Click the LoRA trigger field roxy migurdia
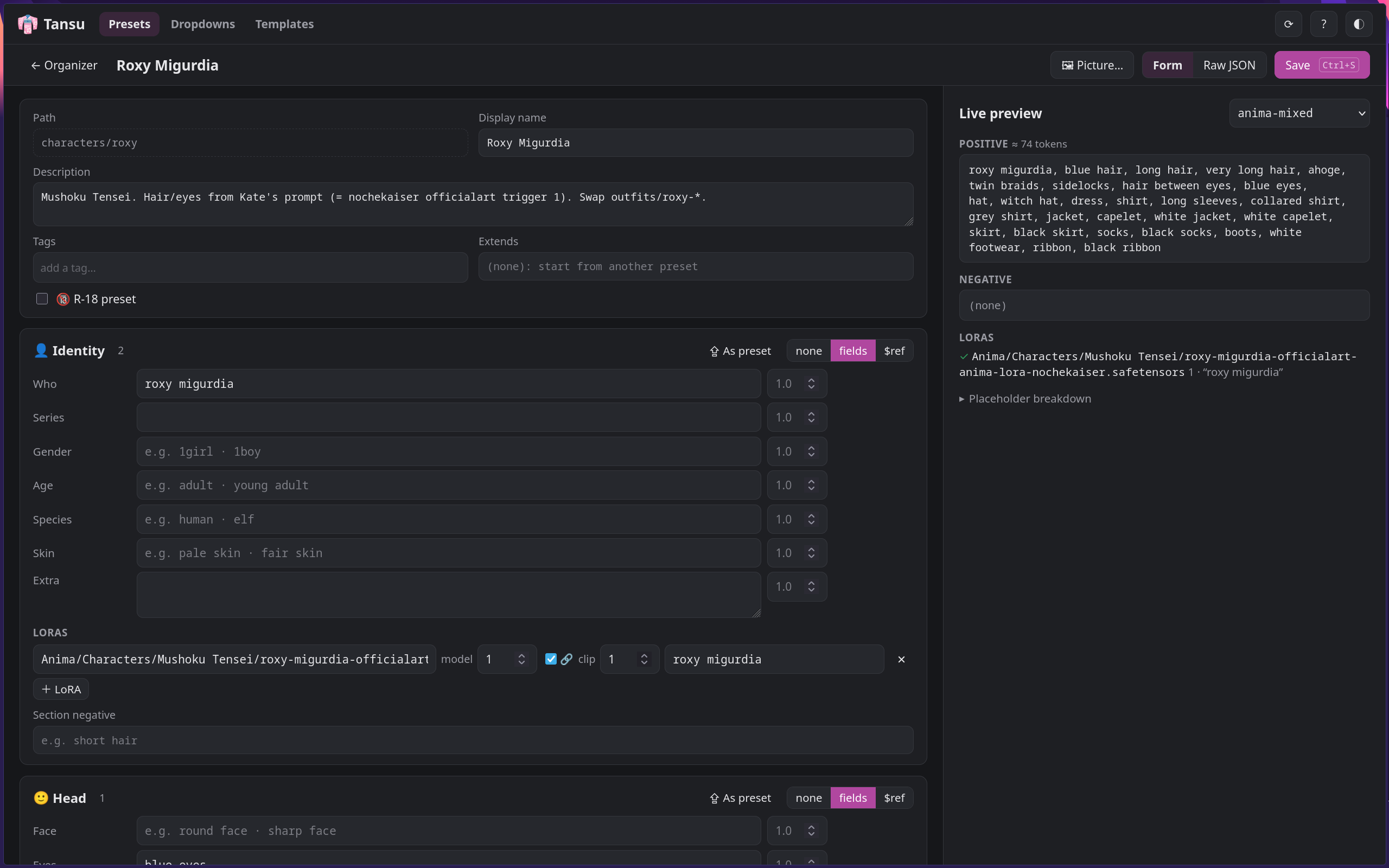Image resolution: width=1389 pixels, height=868 pixels. tap(774, 659)
